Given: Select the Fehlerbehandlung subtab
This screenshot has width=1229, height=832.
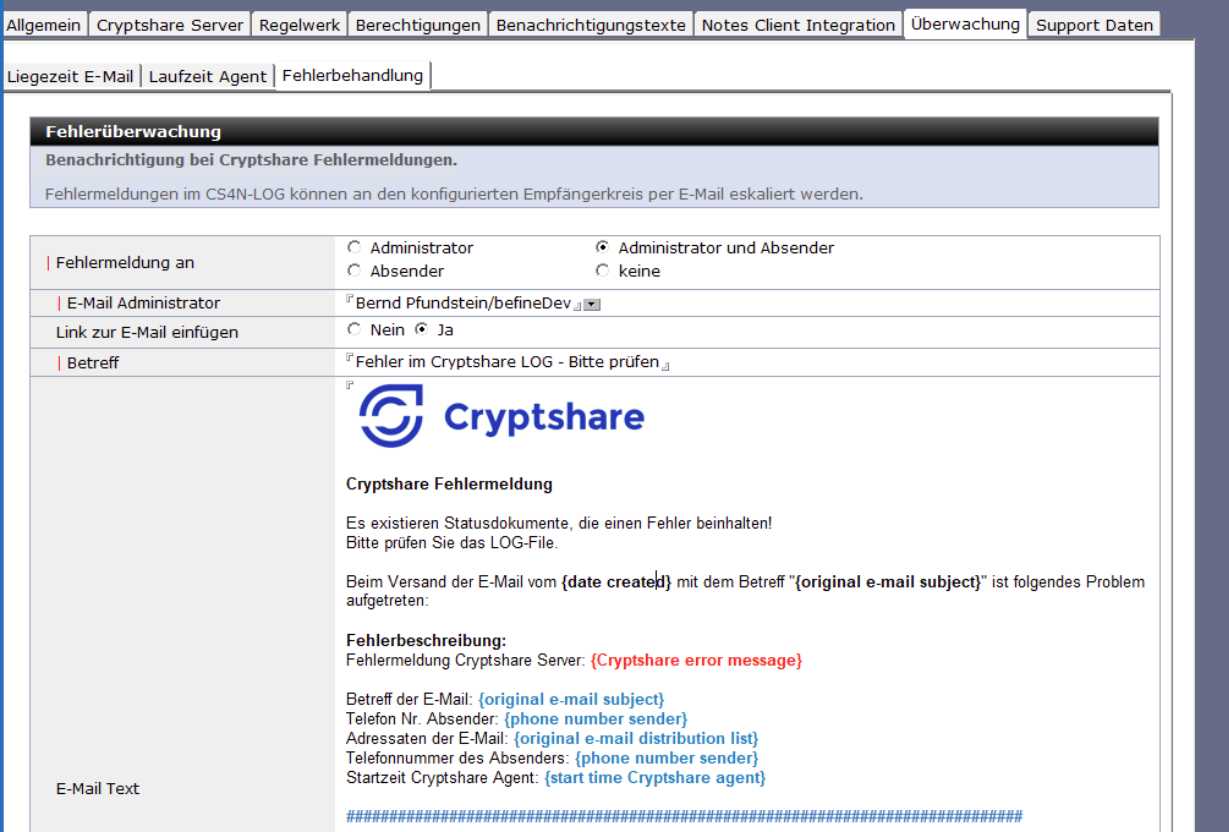Looking at the screenshot, I should (352, 75).
